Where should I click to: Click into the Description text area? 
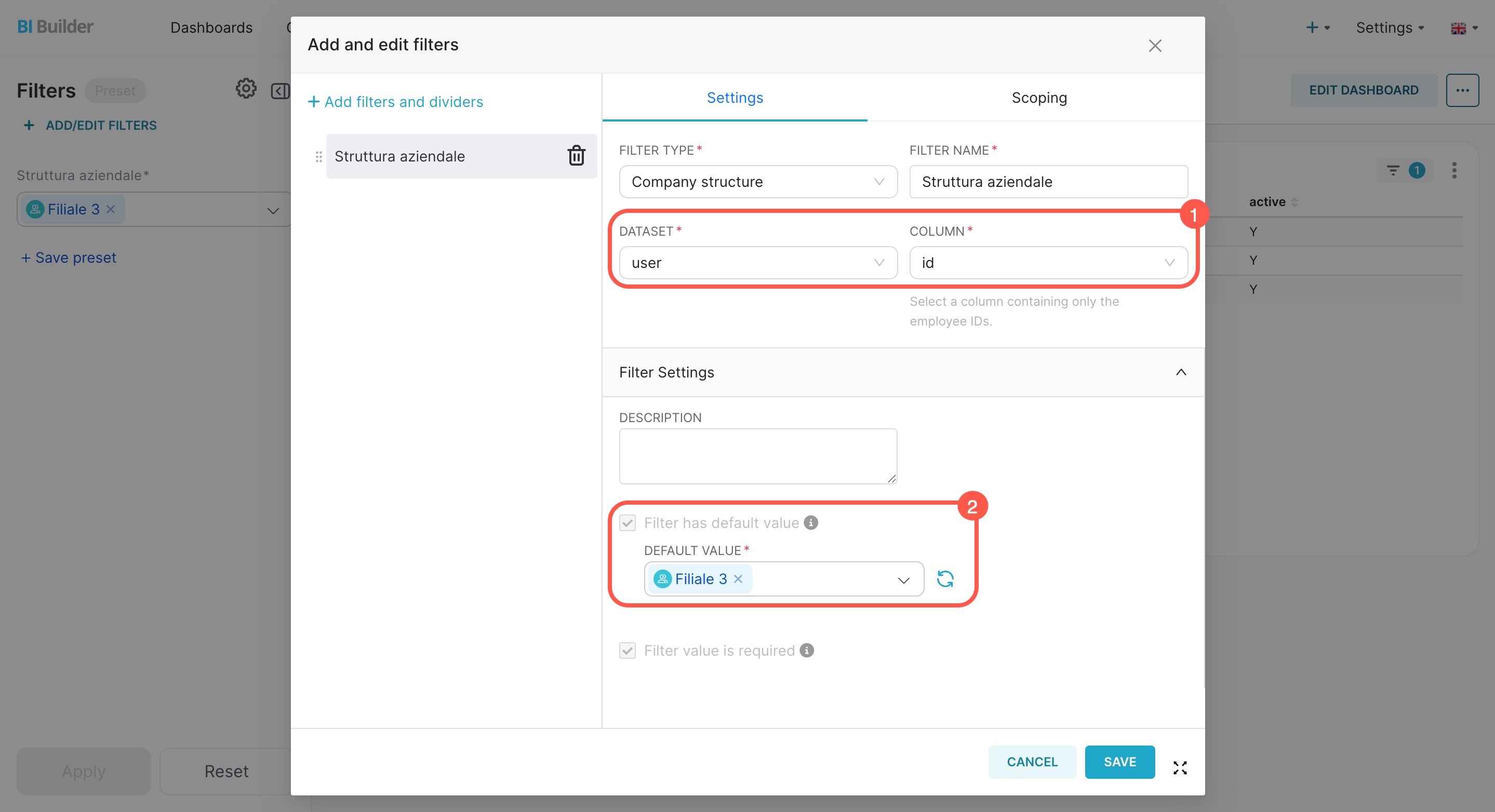tap(758, 456)
